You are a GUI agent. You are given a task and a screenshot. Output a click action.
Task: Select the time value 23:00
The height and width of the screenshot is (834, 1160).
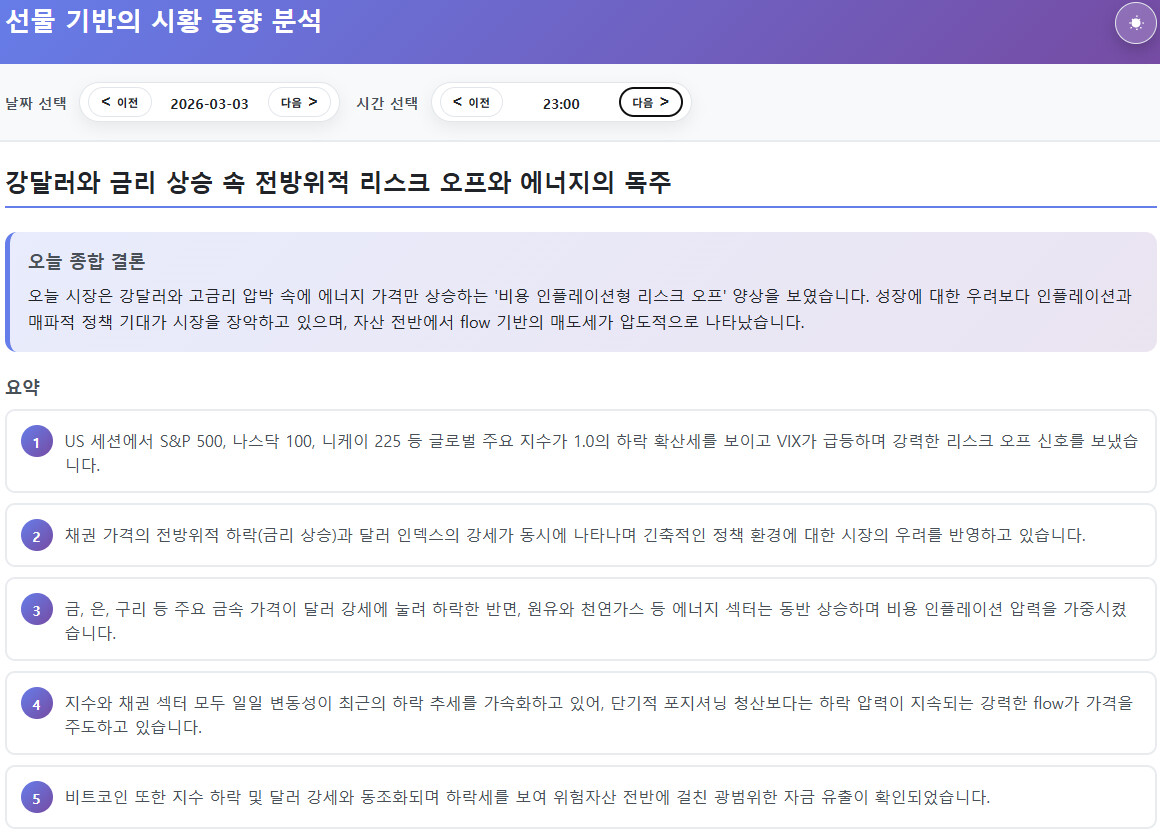(x=561, y=103)
